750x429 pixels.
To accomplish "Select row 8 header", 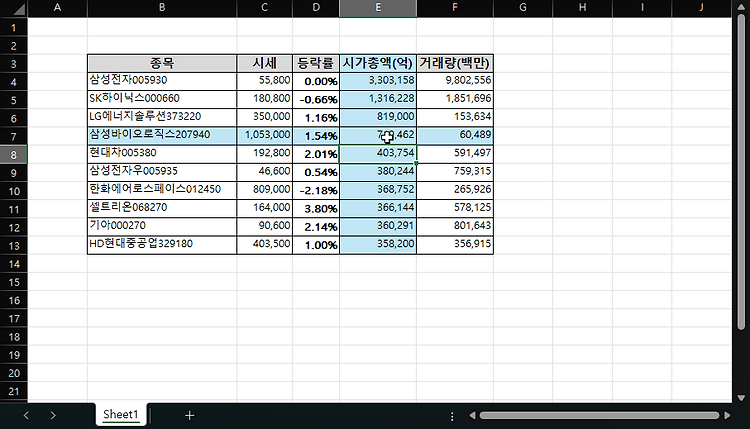I will click(x=14, y=154).
